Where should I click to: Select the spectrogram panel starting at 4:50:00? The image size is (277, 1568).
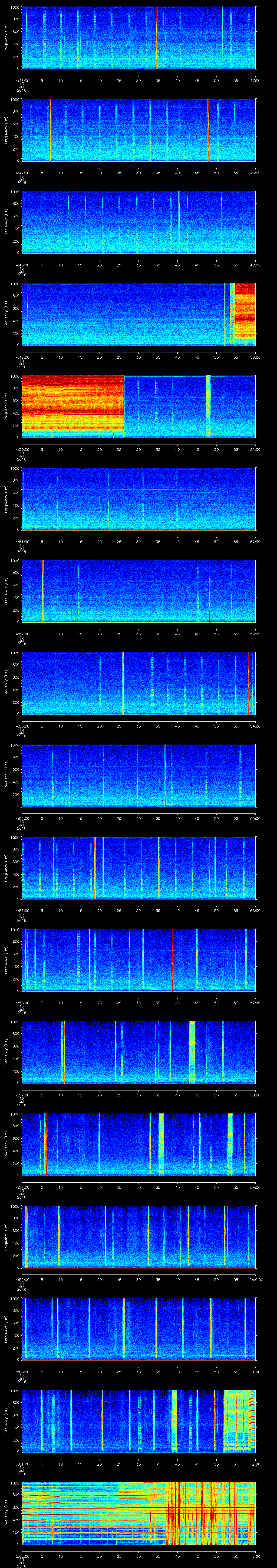click(x=139, y=407)
